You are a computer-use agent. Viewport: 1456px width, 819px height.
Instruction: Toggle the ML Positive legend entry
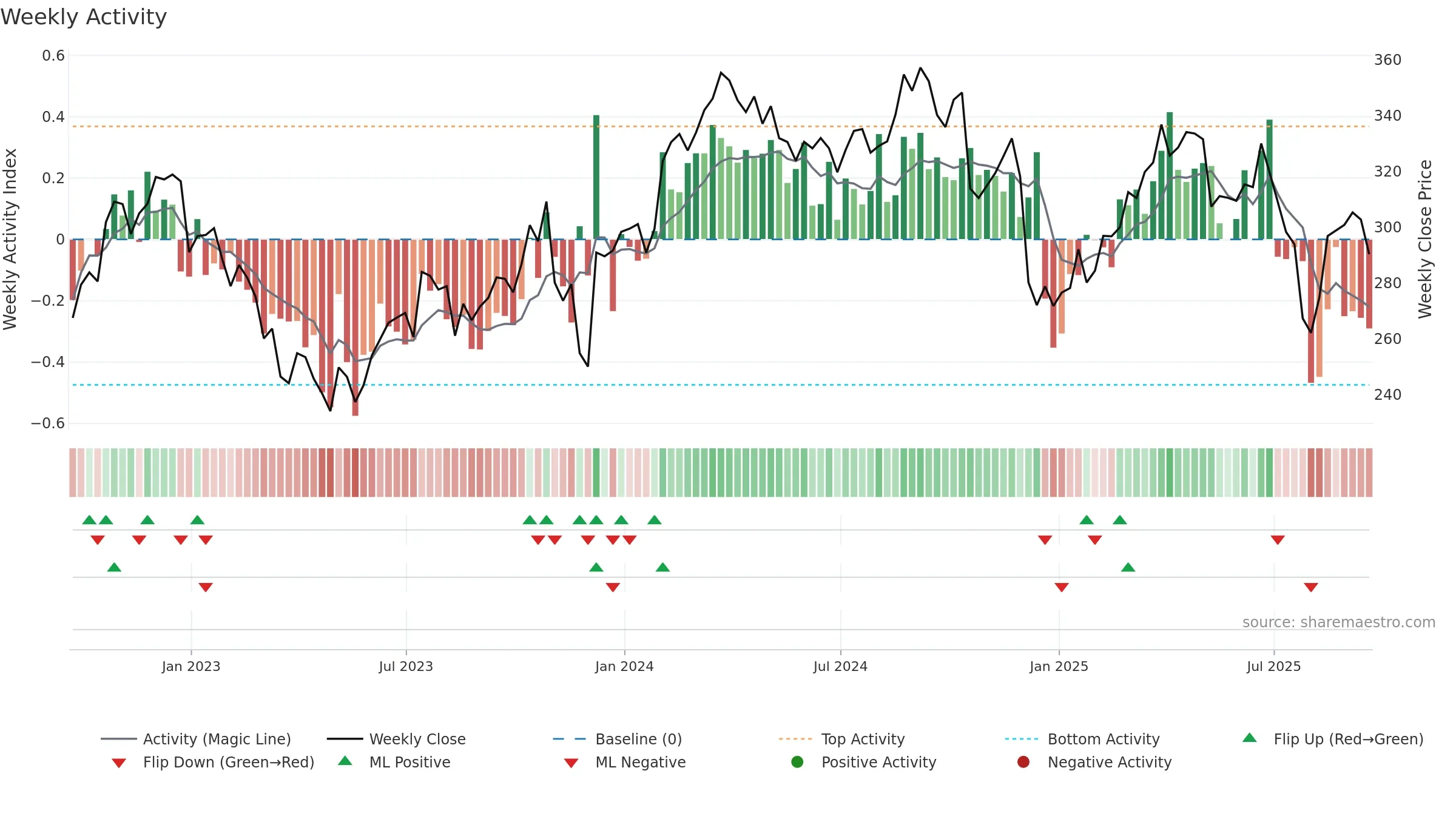(x=394, y=762)
